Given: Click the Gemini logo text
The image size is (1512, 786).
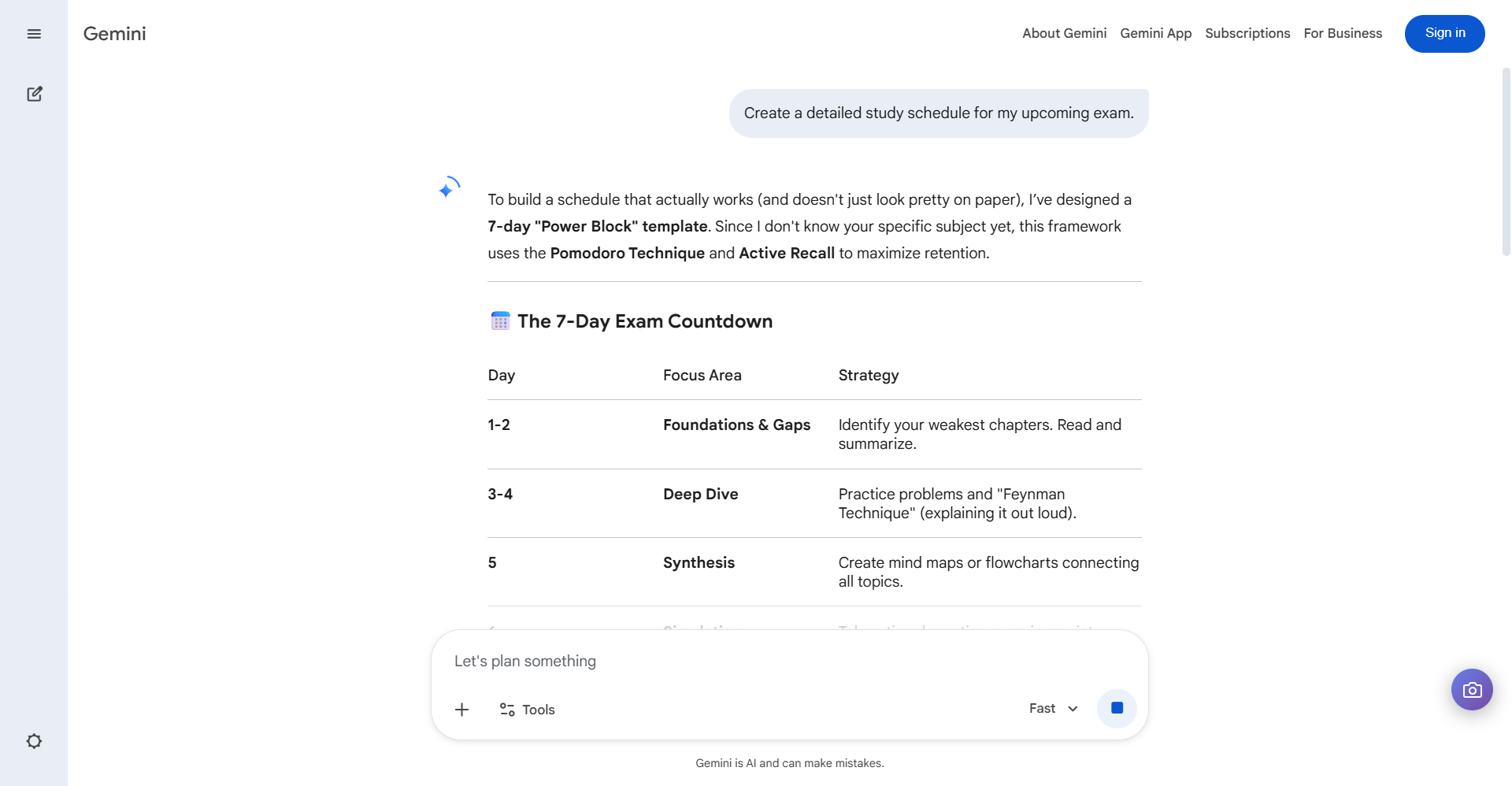Looking at the screenshot, I should [x=115, y=34].
